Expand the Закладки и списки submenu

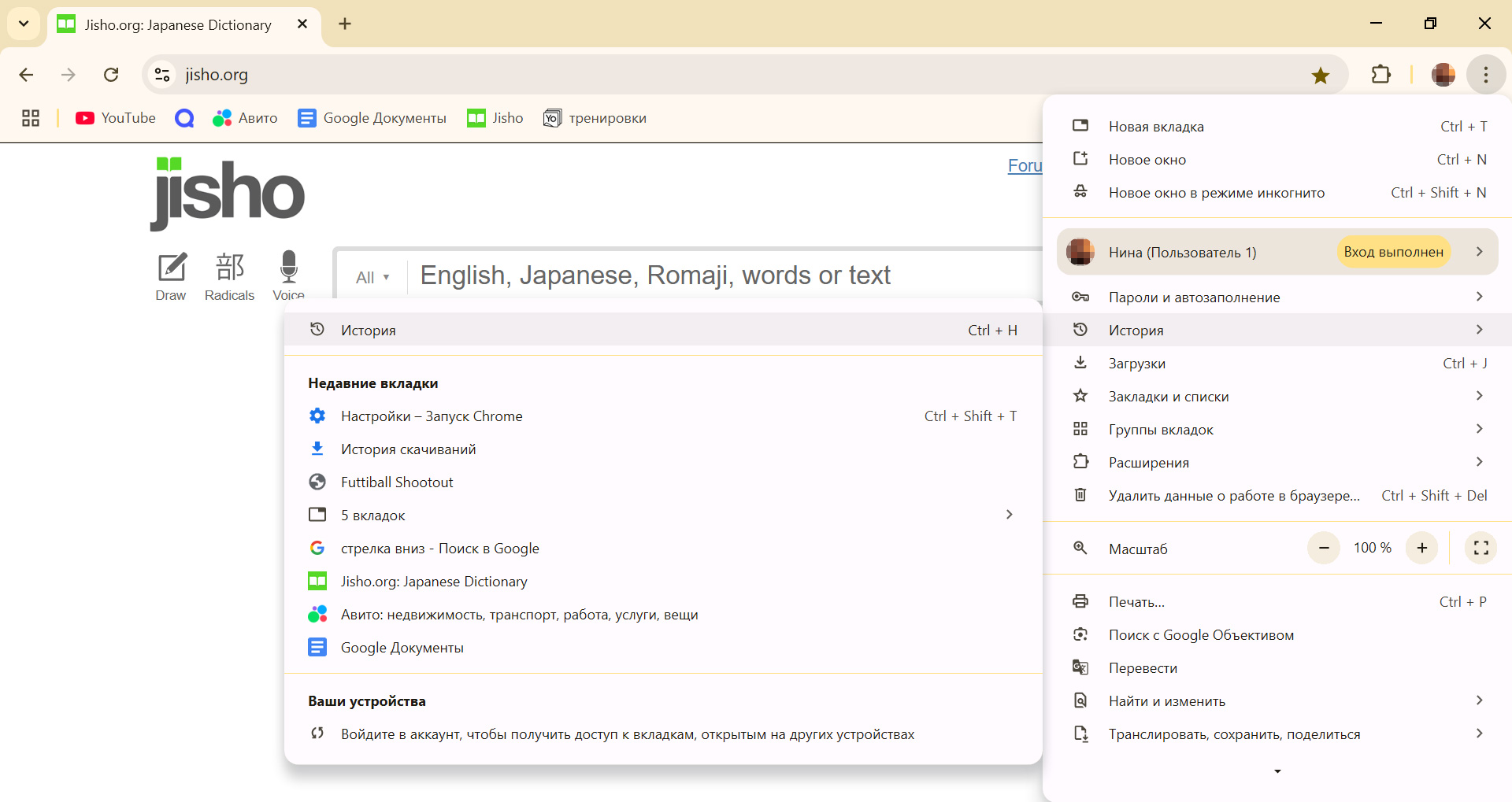coord(1276,396)
